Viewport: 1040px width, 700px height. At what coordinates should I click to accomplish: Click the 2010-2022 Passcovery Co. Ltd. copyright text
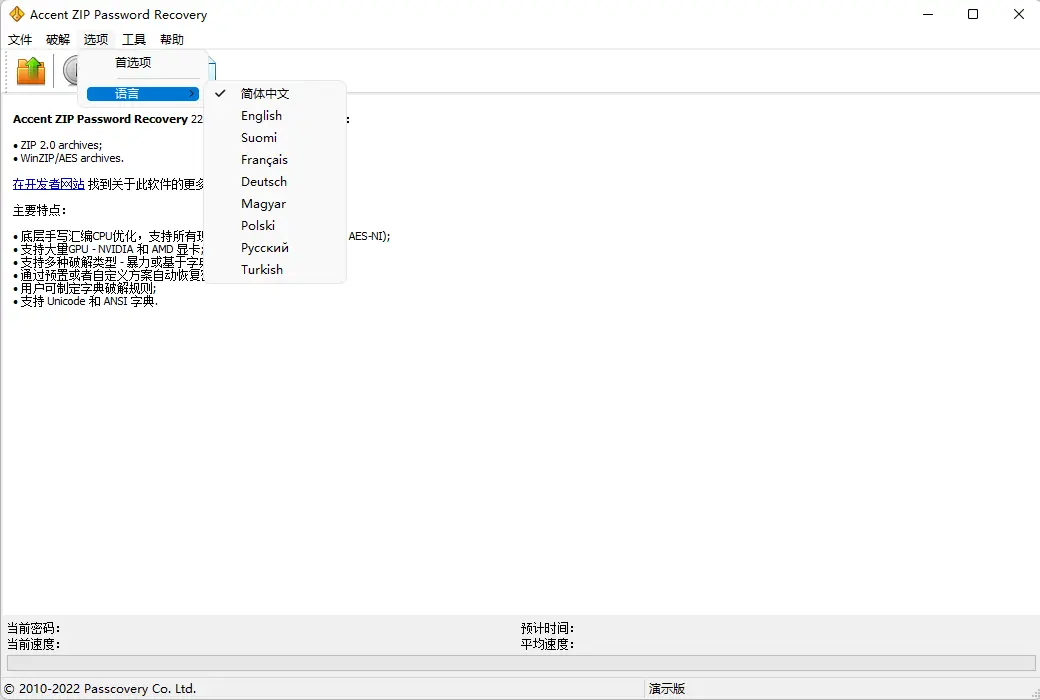(x=100, y=689)
